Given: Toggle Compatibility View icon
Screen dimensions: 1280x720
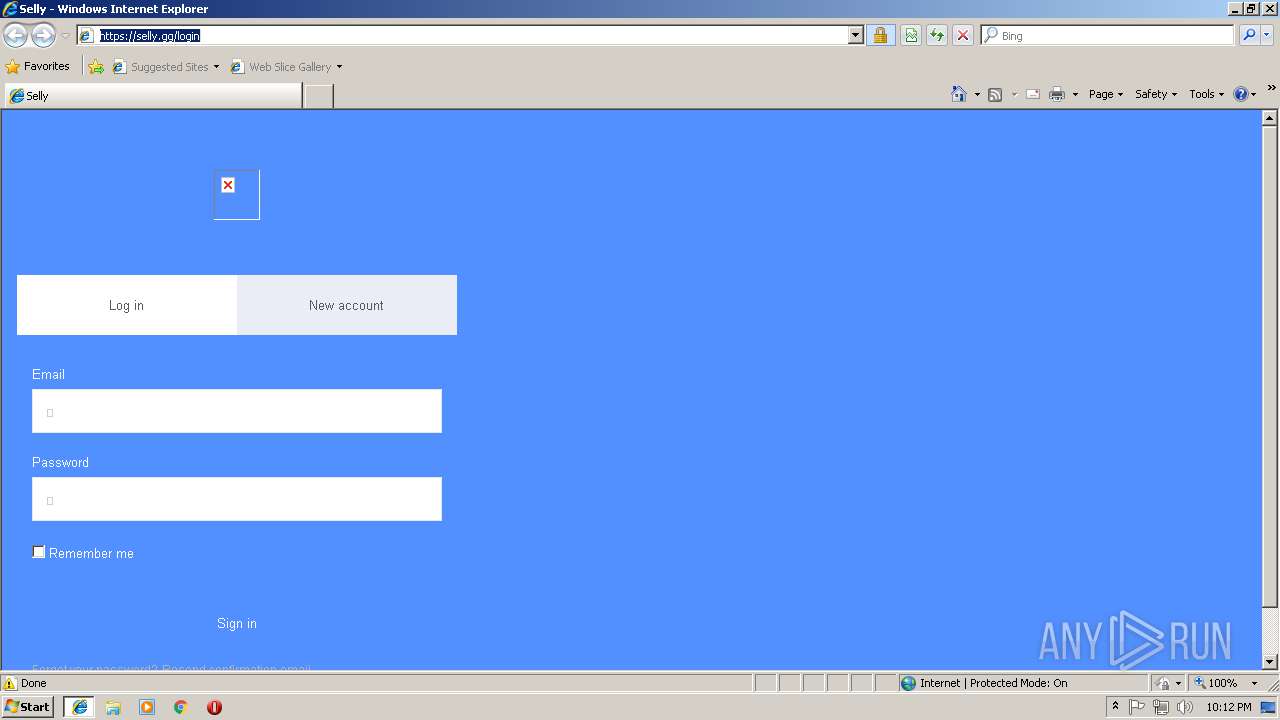Looking at the screenshot, I should (911, 35).
